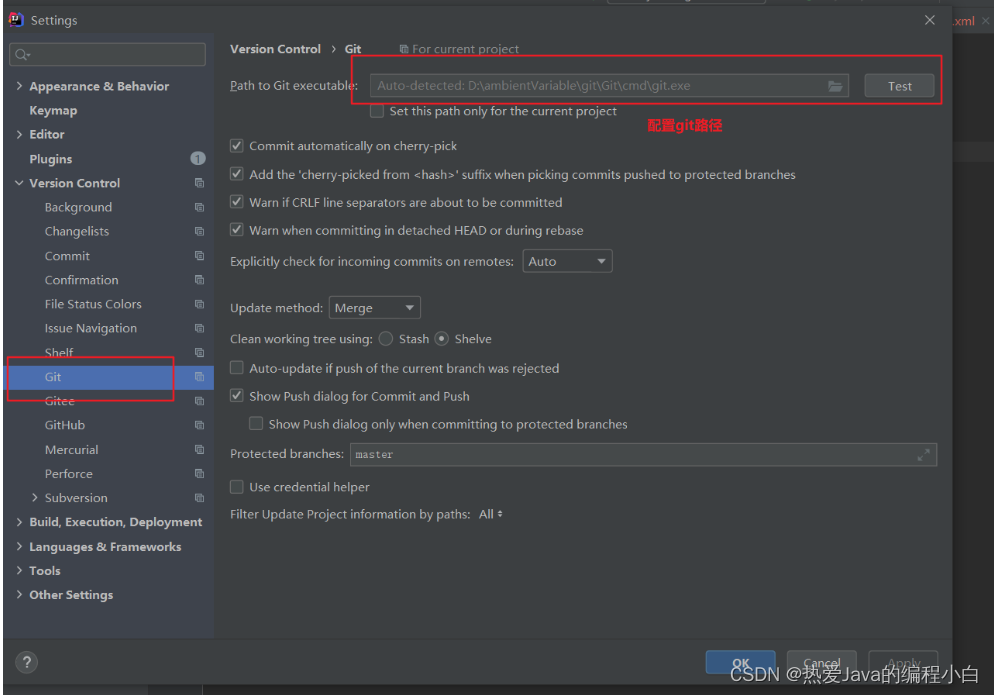Screen dimensions: 994x695
Task: Click the Apply button
Action: coord(903,663)
